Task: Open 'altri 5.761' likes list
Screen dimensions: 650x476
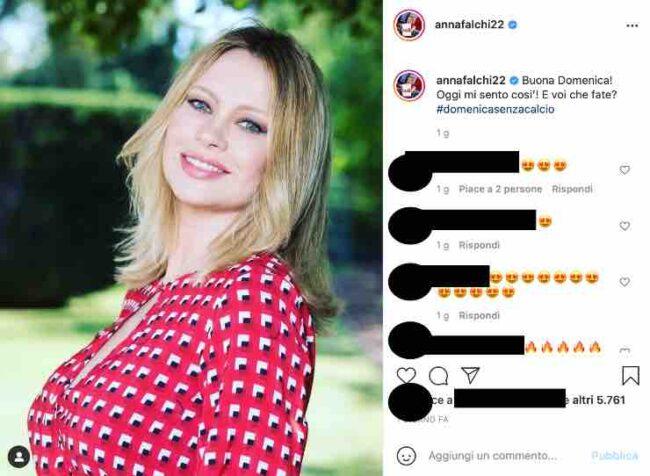Action: pyautogui.click(x=599, y=400)
